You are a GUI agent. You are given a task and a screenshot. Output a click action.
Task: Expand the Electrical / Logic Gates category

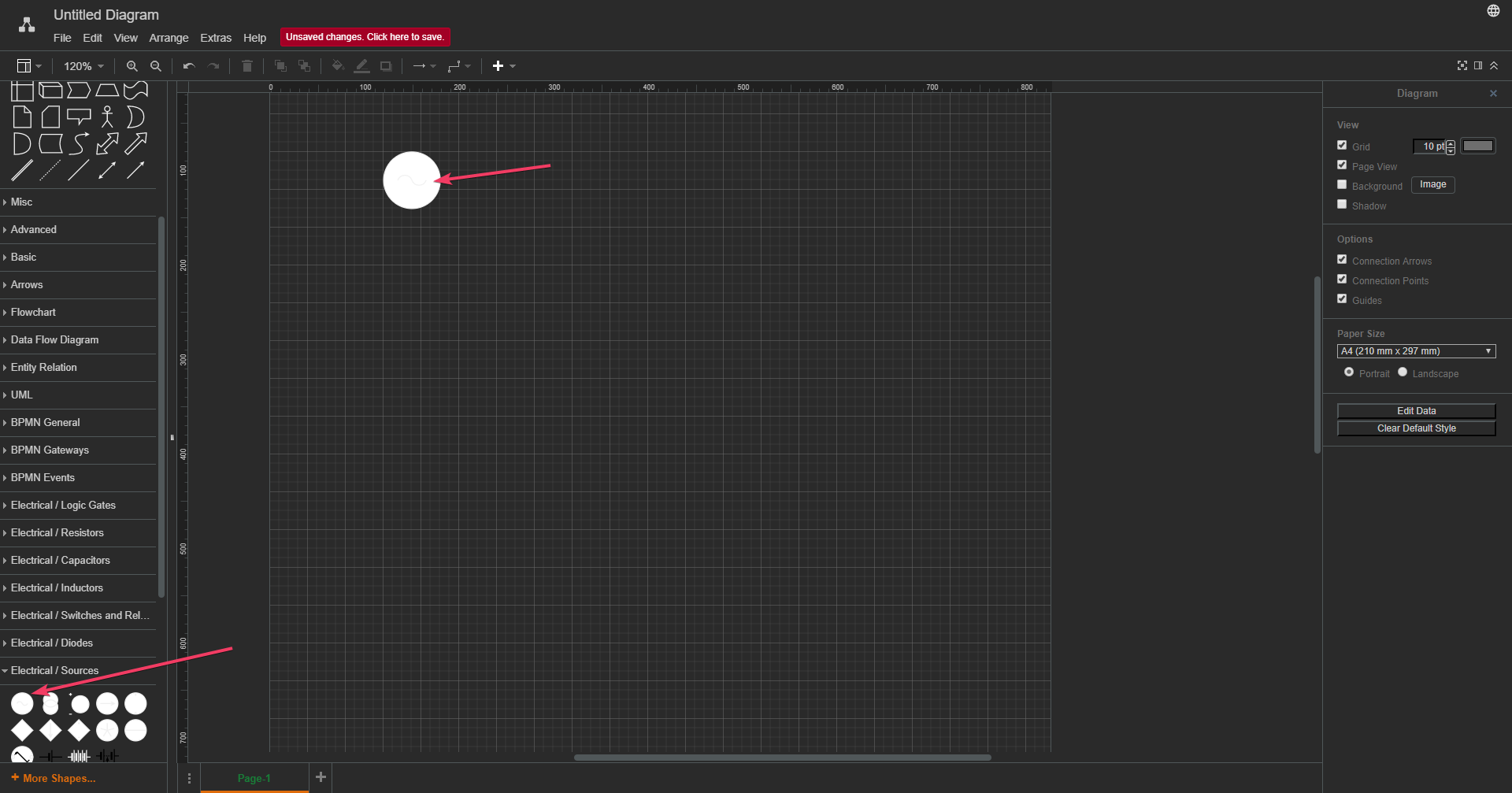pos(78,506)
